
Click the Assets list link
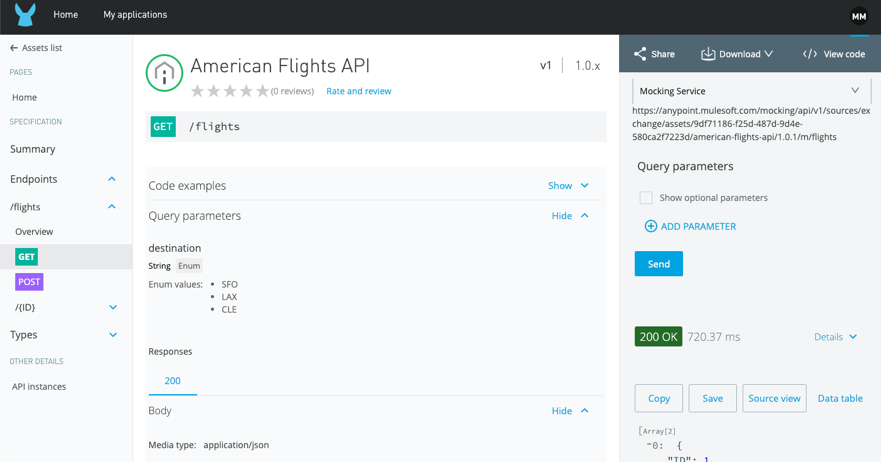click(42, 48)
